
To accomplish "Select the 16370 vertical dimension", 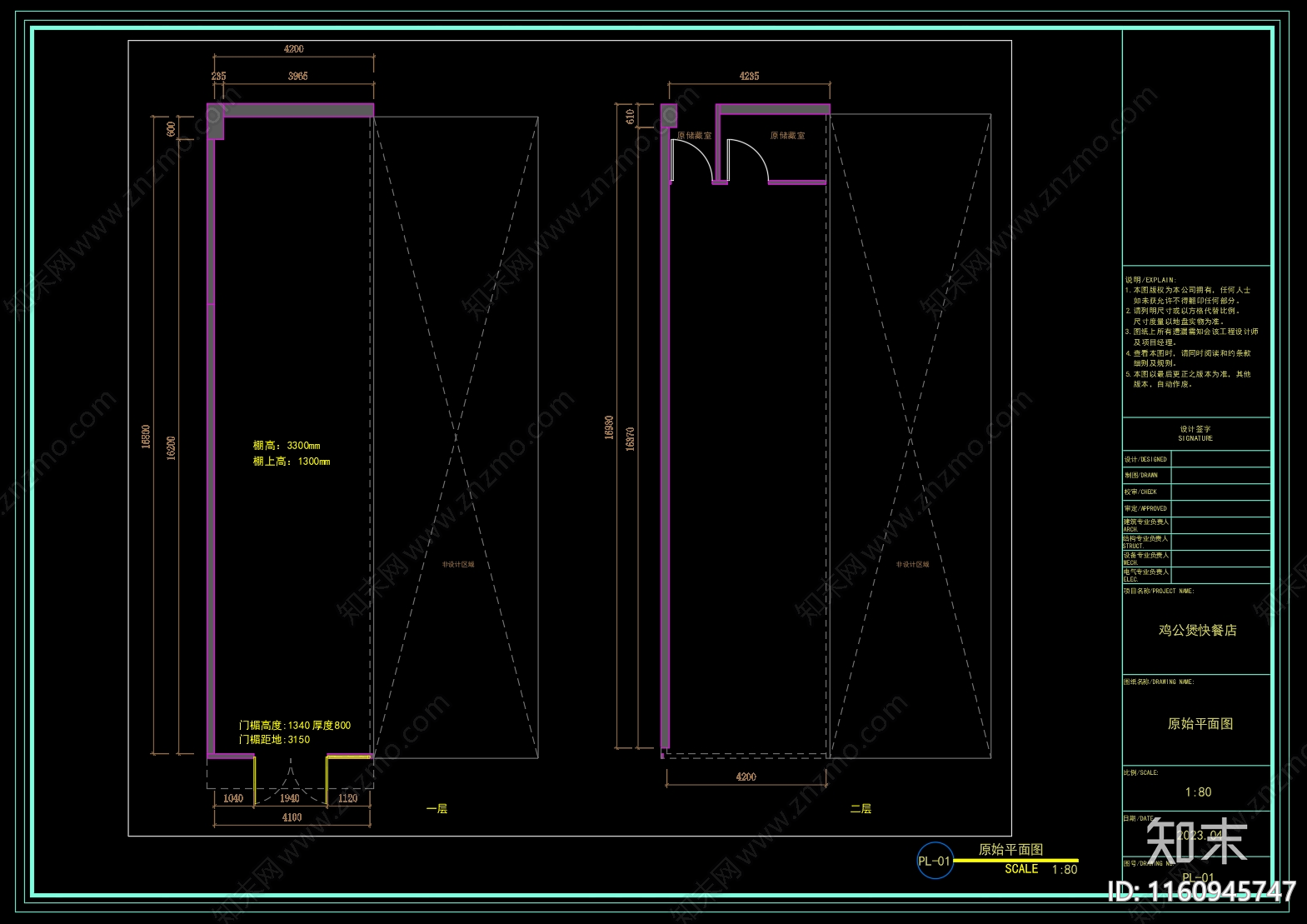I will (630, 439).
